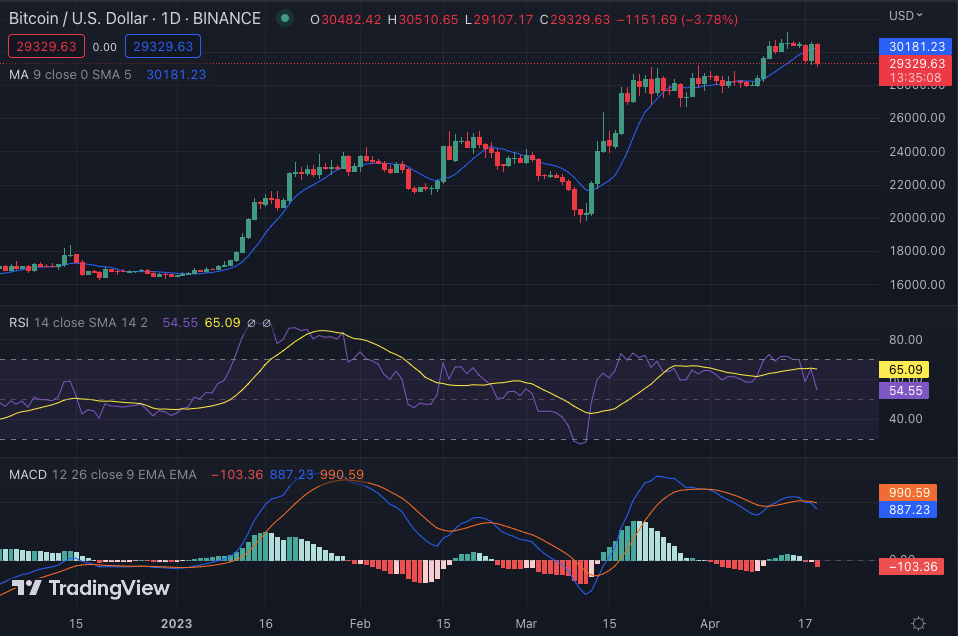
Task: Click the green market status dot
Action: point(285,18)
